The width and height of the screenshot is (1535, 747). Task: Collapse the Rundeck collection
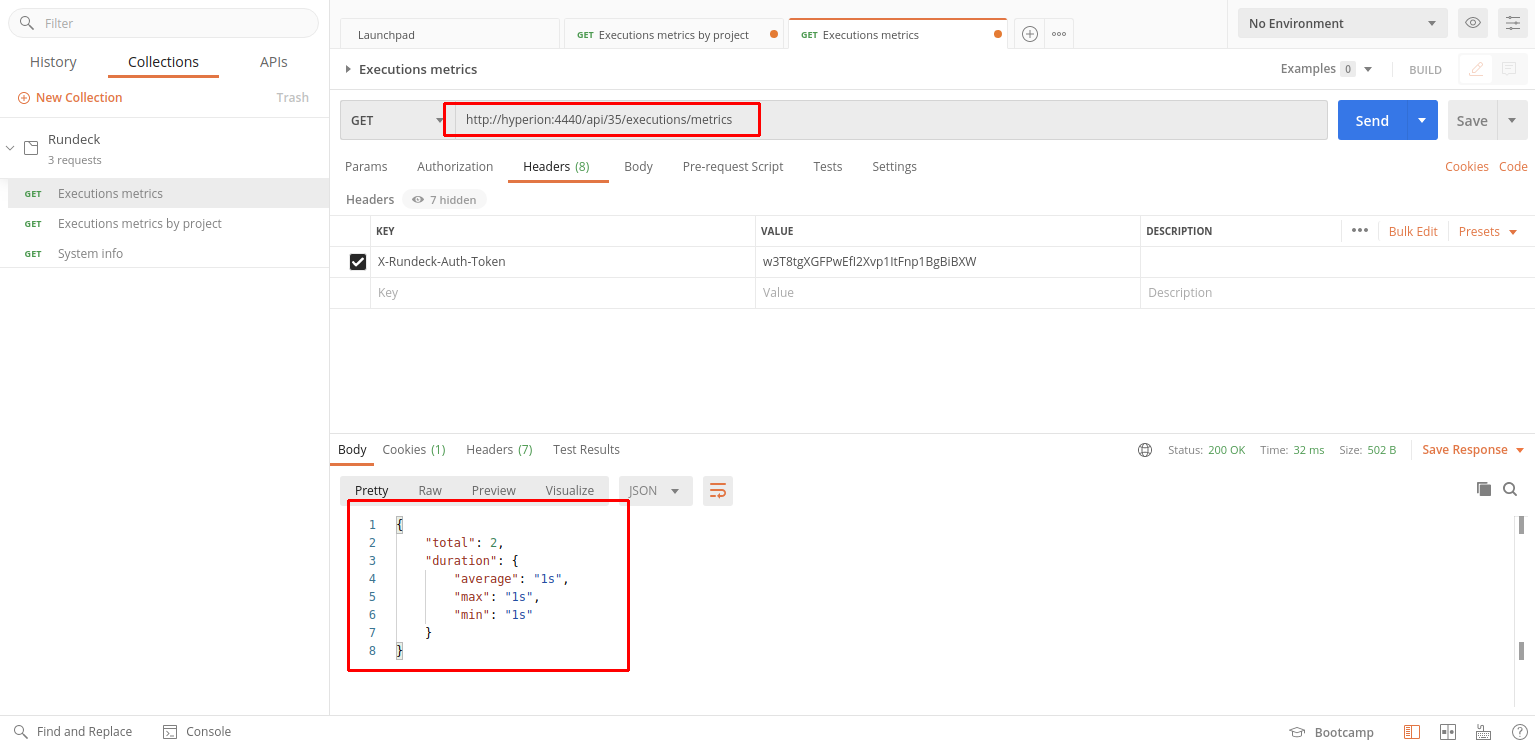point(10,146)
